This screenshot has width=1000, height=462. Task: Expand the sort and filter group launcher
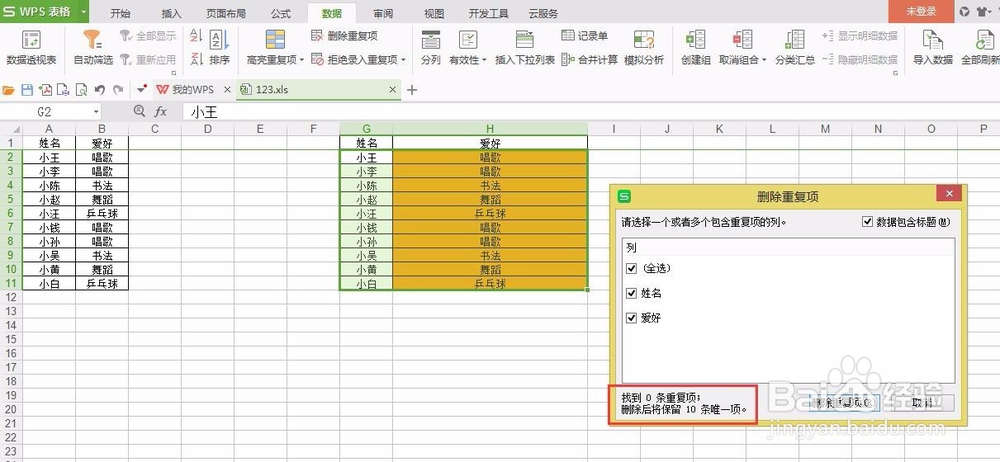[173, 73]
